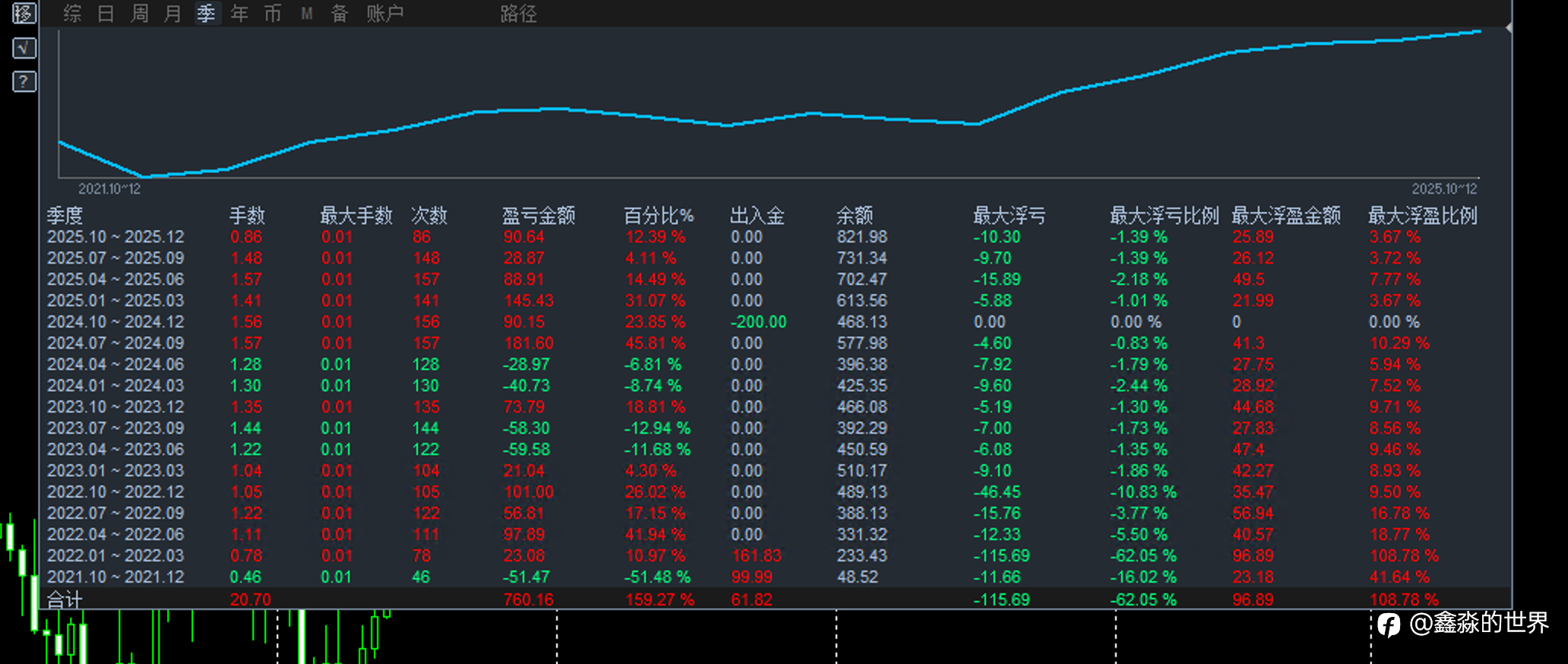Screen dimensions: 1568x664
Task: Click the 移 move panel icon
Action: (24, 13)
